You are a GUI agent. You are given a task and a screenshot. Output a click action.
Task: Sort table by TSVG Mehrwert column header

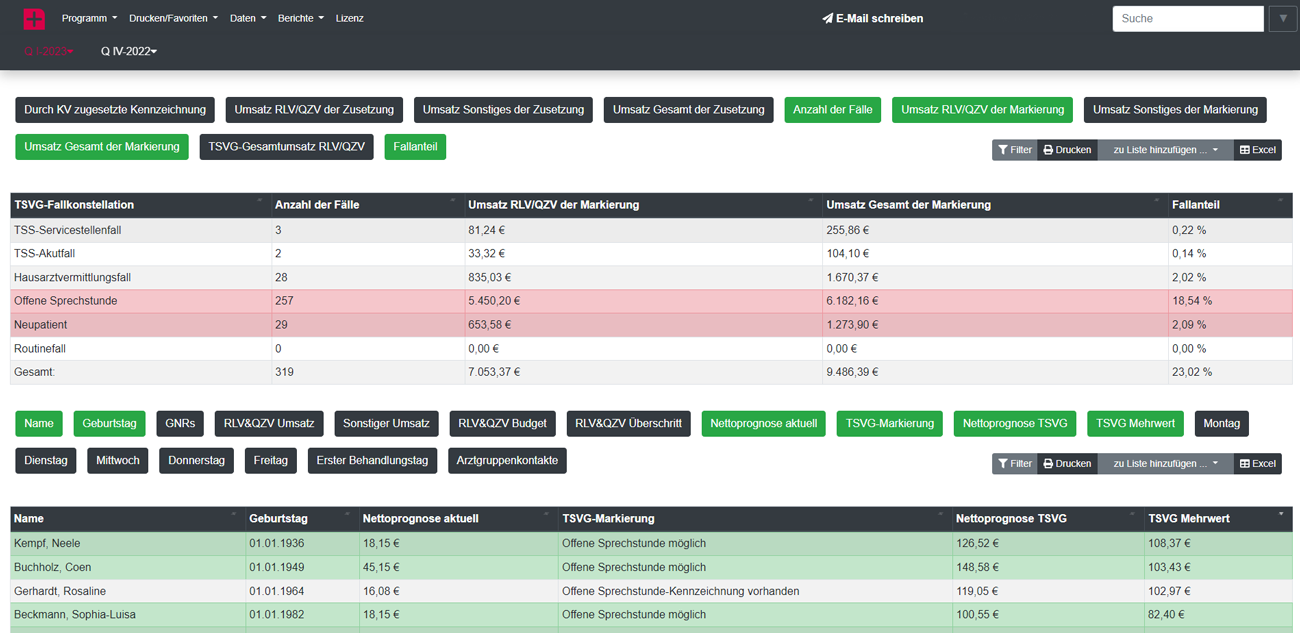point(1188,519)
